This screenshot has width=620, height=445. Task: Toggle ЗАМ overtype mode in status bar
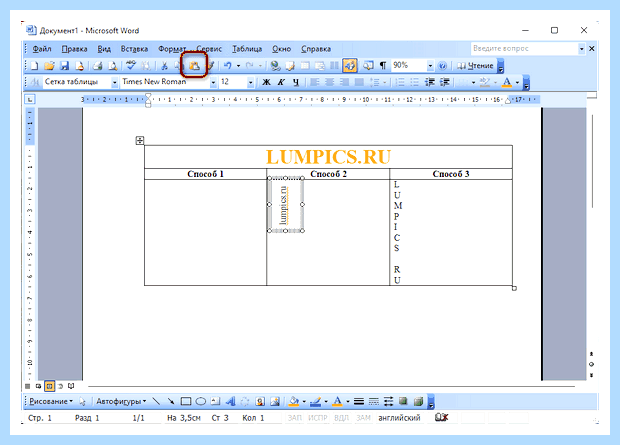[x=363, y=418]
